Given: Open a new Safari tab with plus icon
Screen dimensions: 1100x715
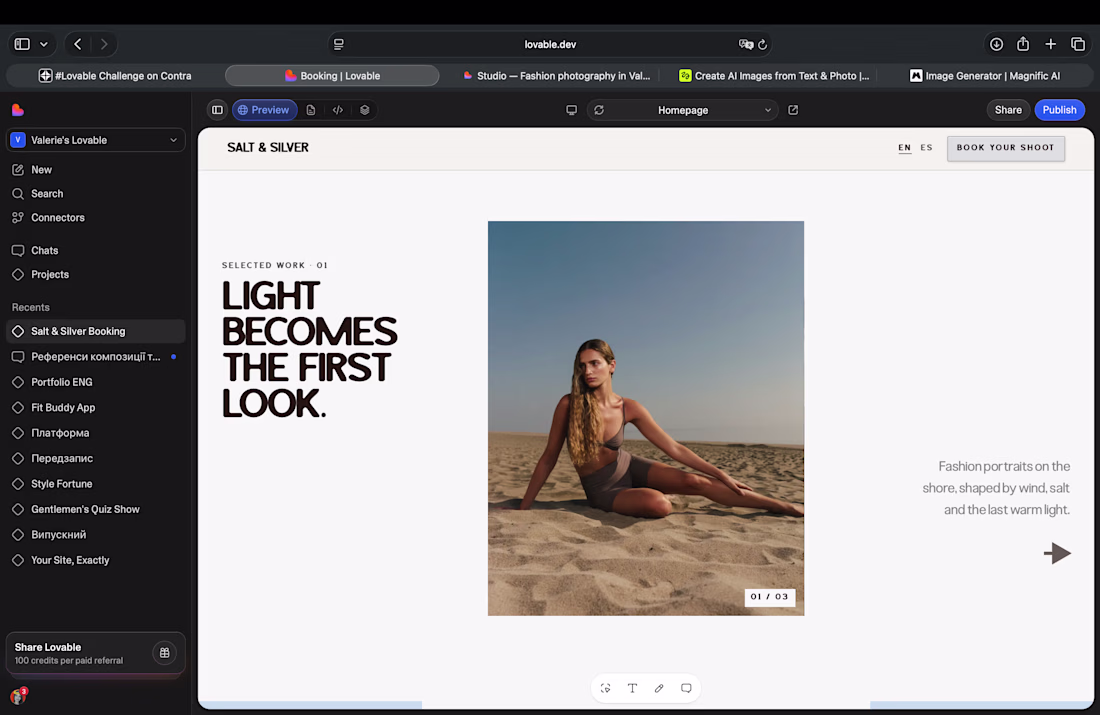Looking at the screenshot, I should pyautogui.click(x=1051, y=44).
